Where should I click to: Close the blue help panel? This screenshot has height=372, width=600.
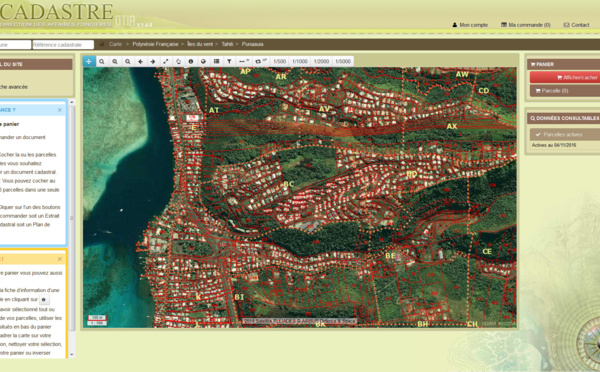(60, 110)
